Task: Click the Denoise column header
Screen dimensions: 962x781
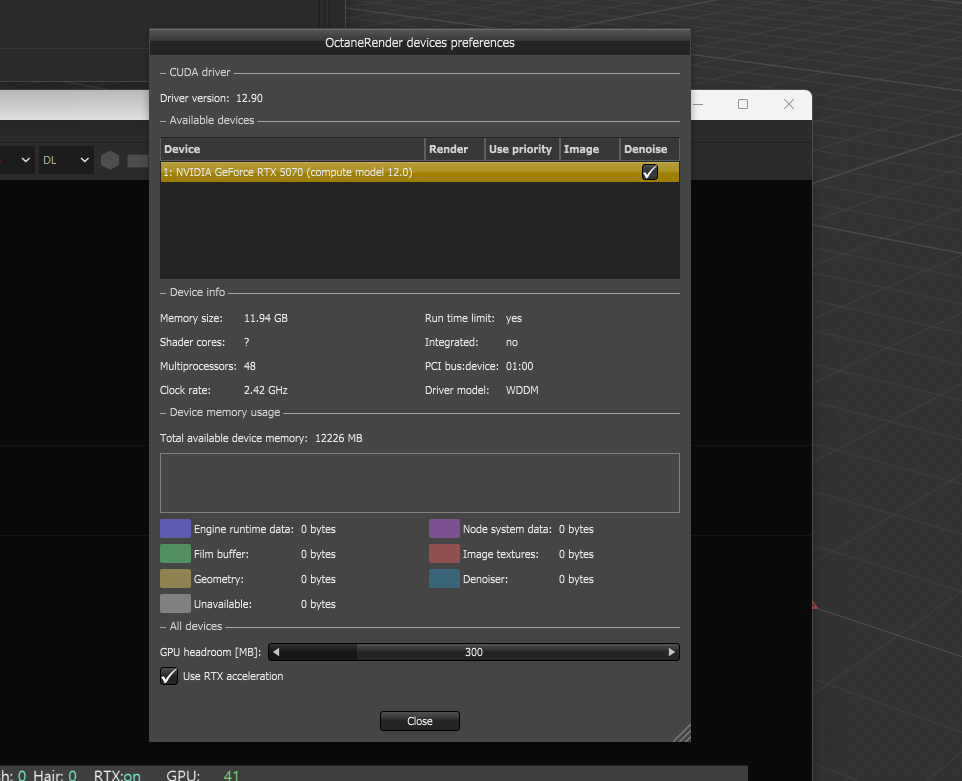Action: point(650,149)
